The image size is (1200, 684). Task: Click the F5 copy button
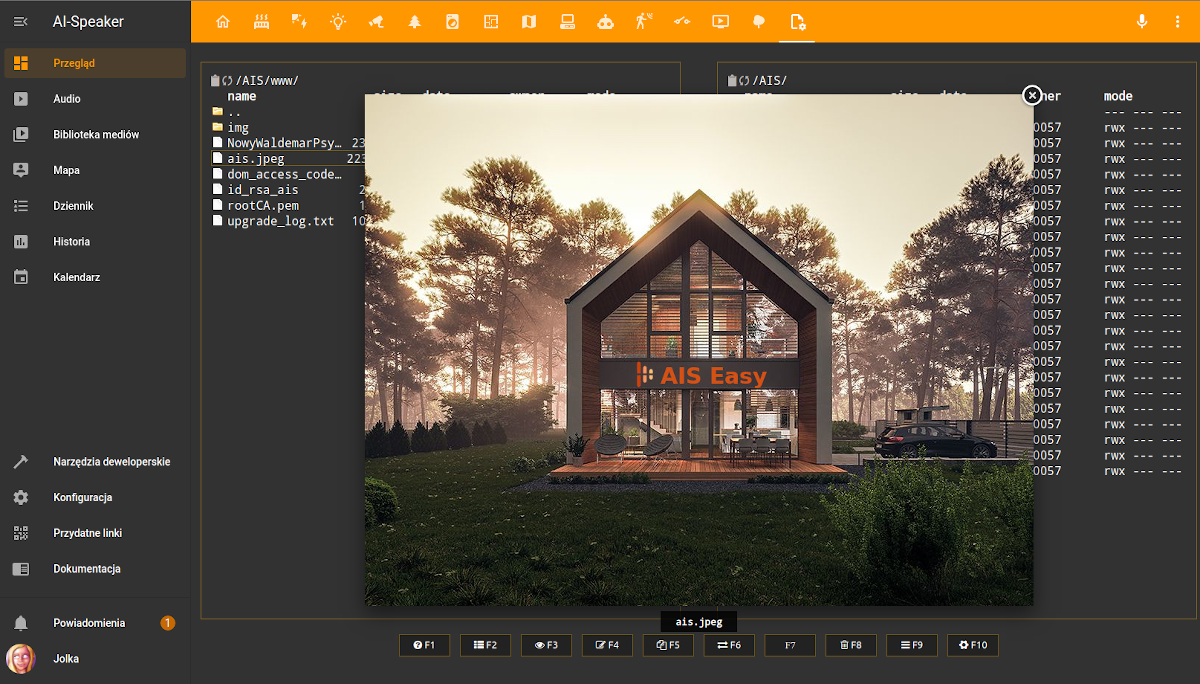pos(668,645)
